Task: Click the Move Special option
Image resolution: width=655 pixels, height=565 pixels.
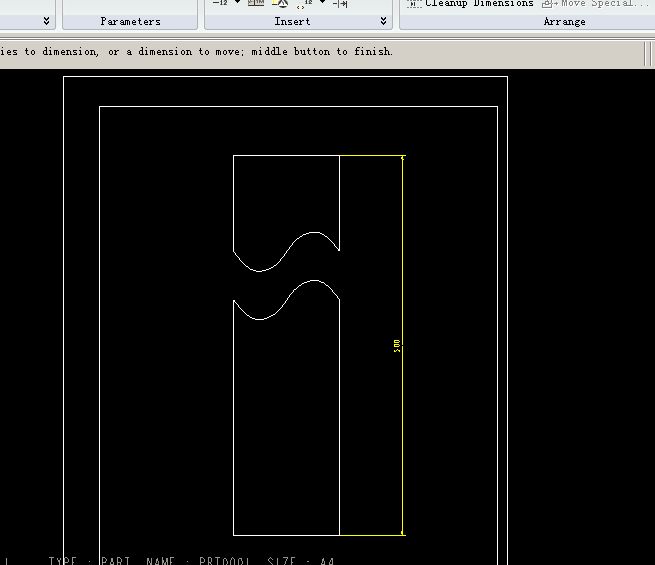Action: [x=595, y=3]
